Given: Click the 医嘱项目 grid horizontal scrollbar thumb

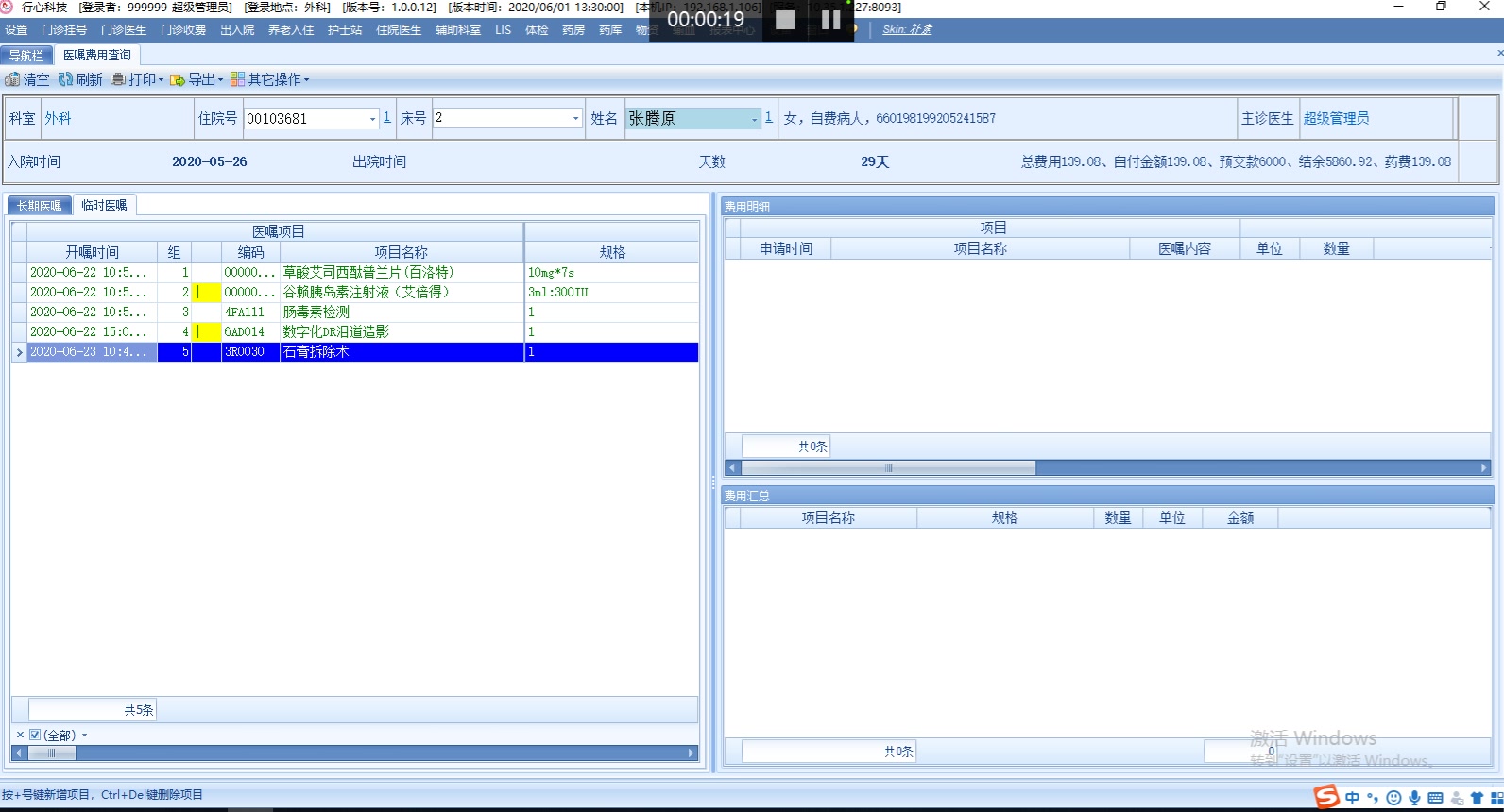Looking at the screenshot, I should tap(52, 753).
